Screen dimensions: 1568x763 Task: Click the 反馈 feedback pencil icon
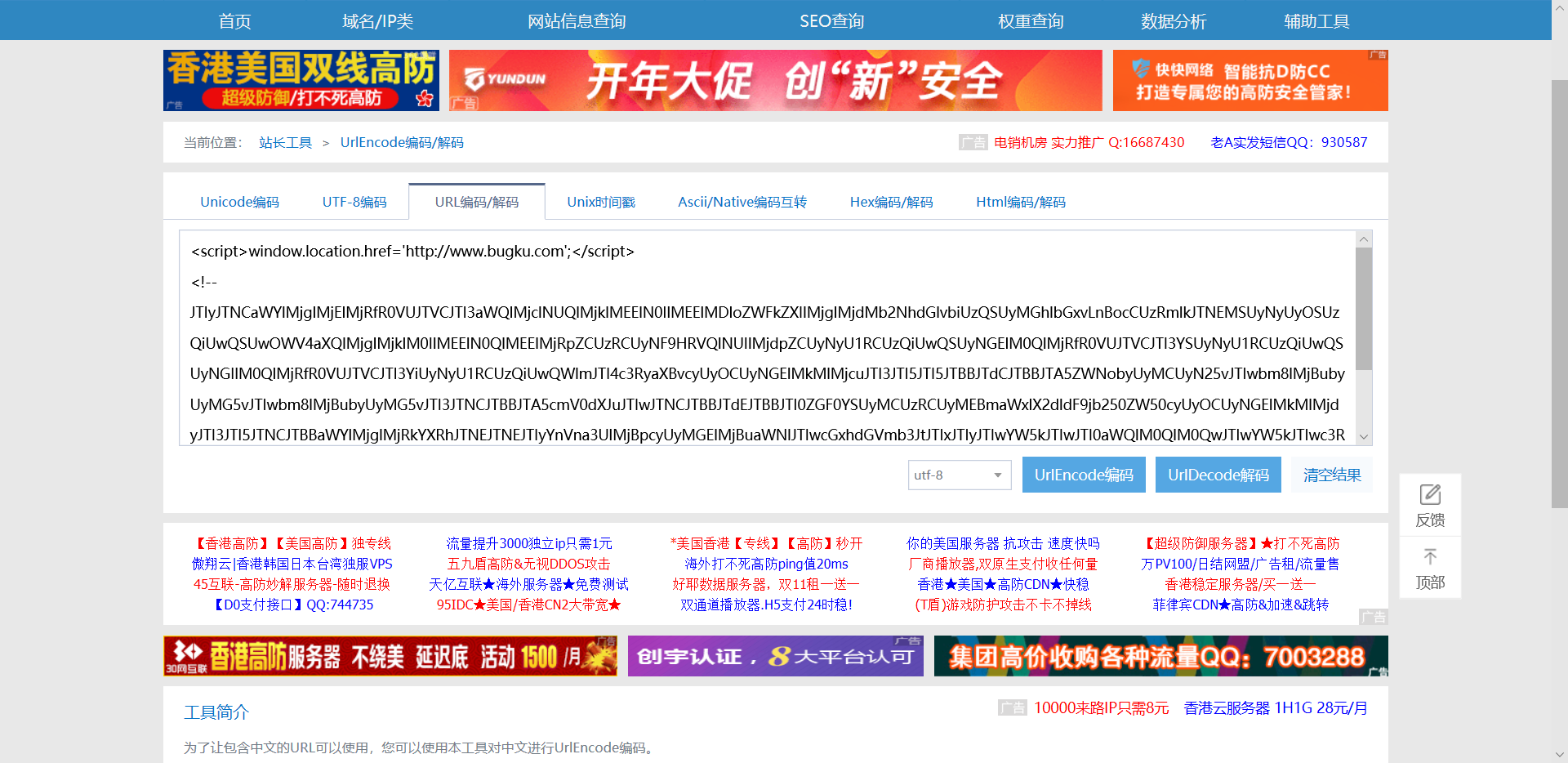1430,493
